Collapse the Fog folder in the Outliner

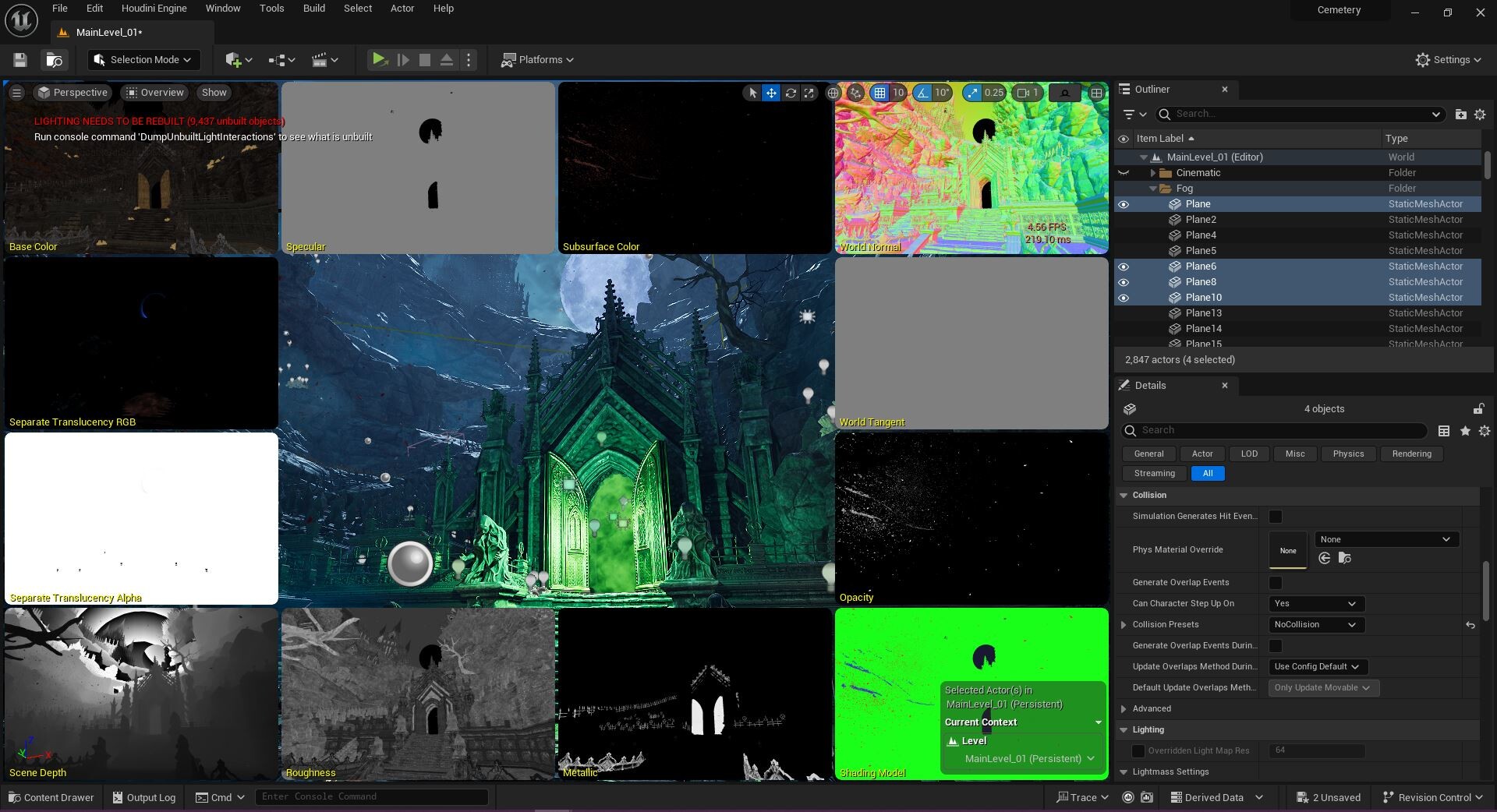point(1153,188)
